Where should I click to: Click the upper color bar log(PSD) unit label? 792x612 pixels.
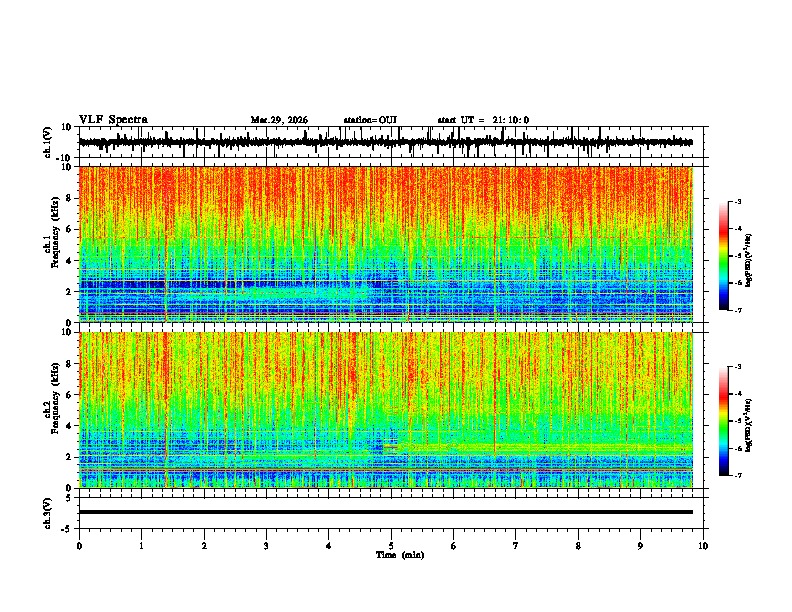[749, 260]
